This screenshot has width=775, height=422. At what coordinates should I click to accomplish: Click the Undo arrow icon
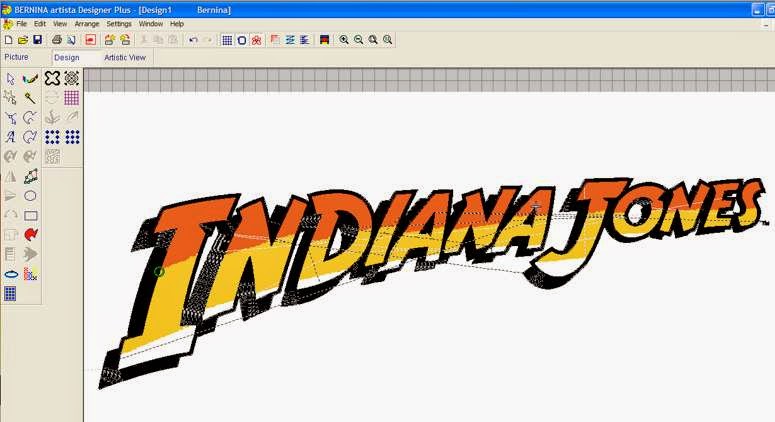click(193, 40)
